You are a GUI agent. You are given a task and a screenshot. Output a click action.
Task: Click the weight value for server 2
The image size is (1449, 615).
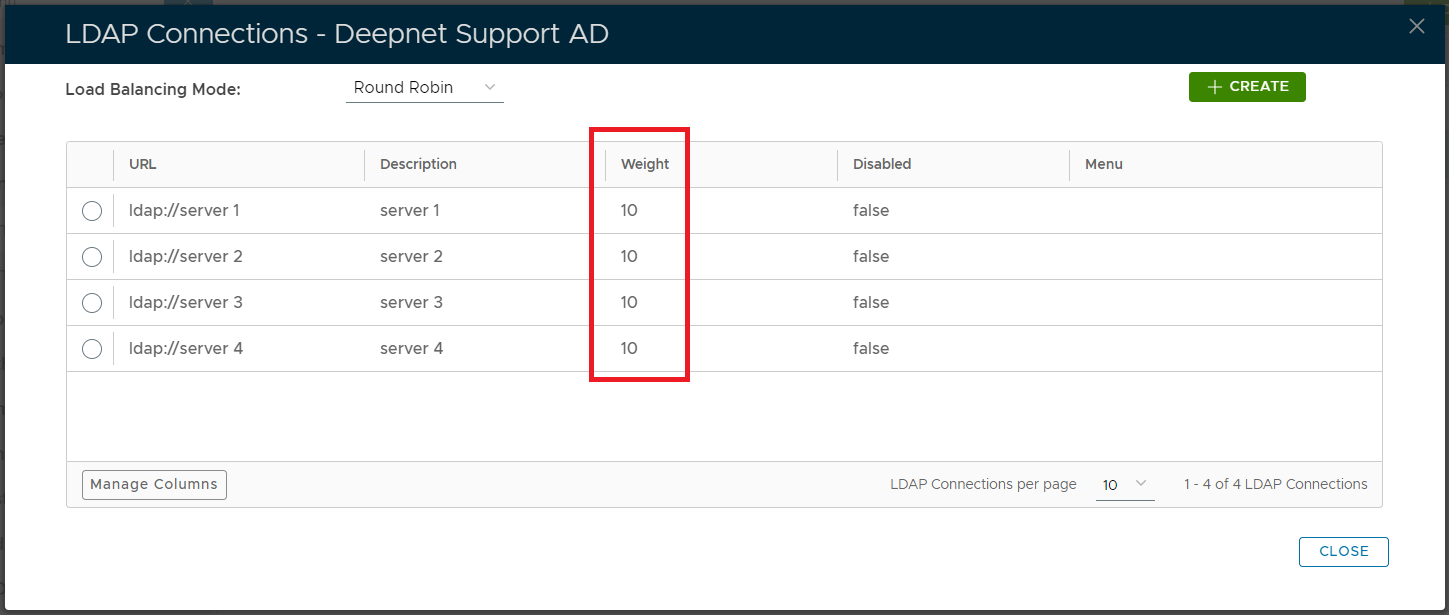(x=629, y=257)
